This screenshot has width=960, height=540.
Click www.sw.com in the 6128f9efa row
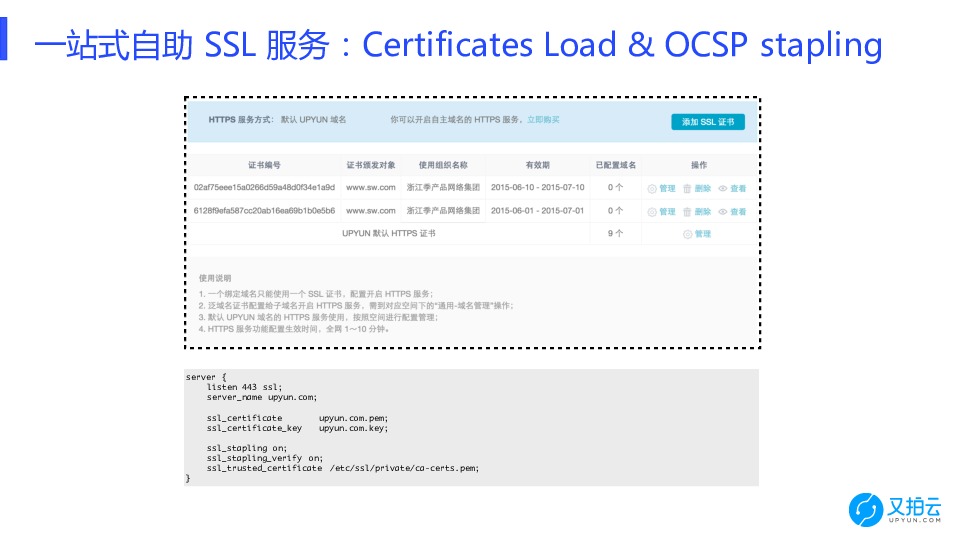pyautogui.click(x=370, y=211)
